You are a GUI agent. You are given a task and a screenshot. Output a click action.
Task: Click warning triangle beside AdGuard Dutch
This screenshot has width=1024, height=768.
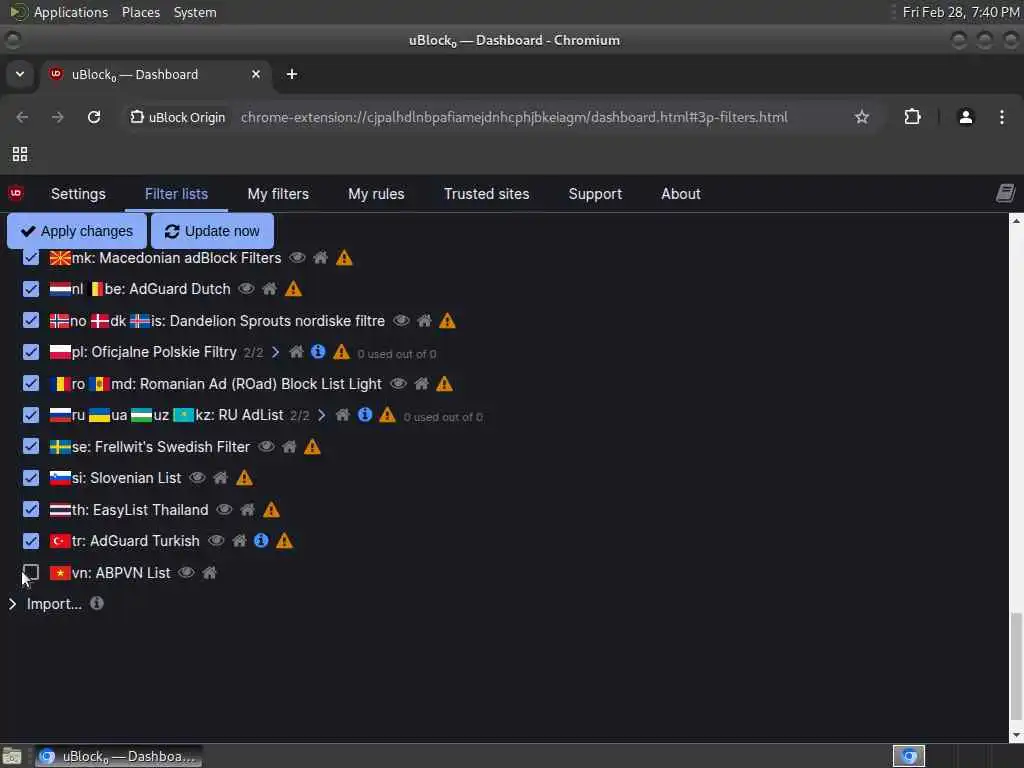click(x=293, y=289)
